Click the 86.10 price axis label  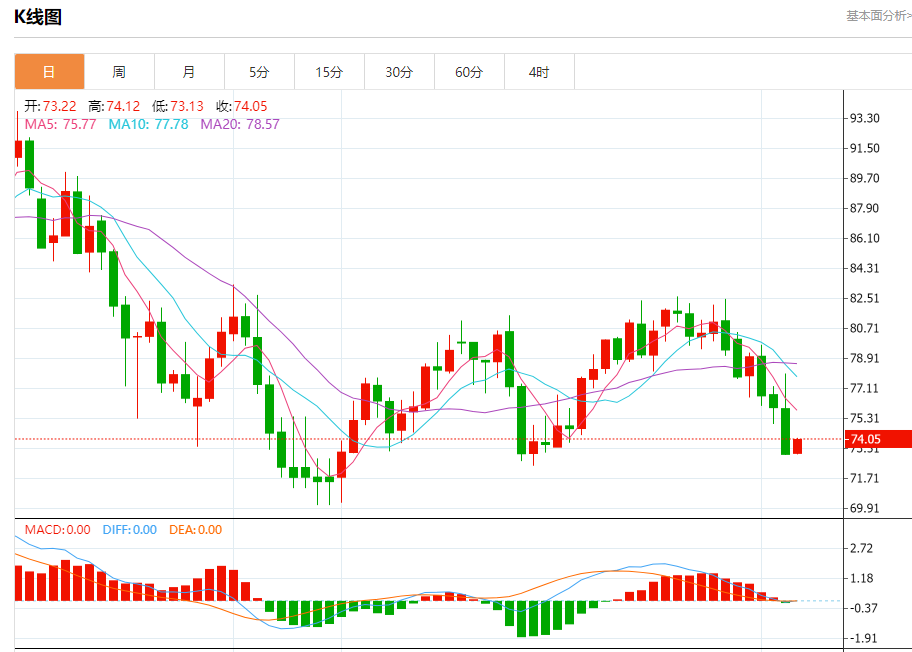(864, 238)
